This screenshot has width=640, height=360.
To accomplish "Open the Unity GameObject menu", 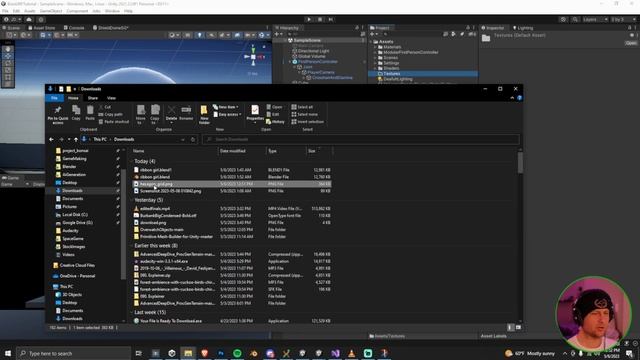I will 51,11.
